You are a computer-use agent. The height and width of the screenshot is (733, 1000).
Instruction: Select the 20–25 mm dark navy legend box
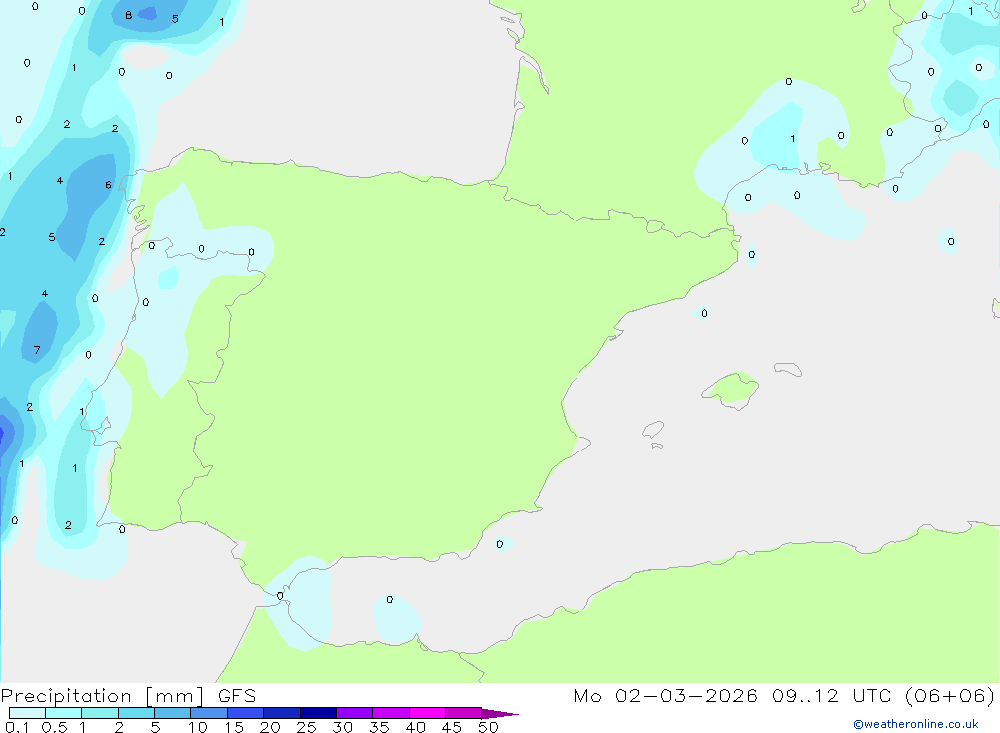tap(282, 713)
